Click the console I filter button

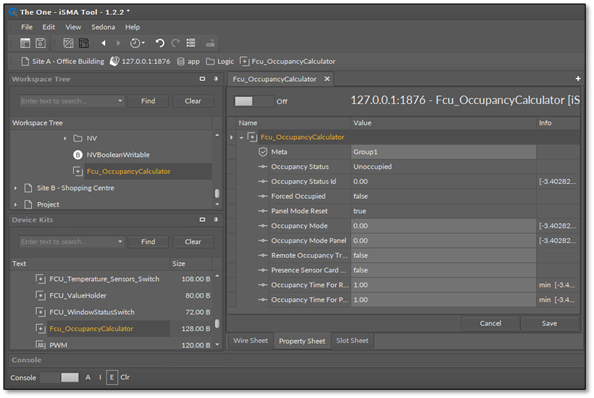(x=100, y=378)
